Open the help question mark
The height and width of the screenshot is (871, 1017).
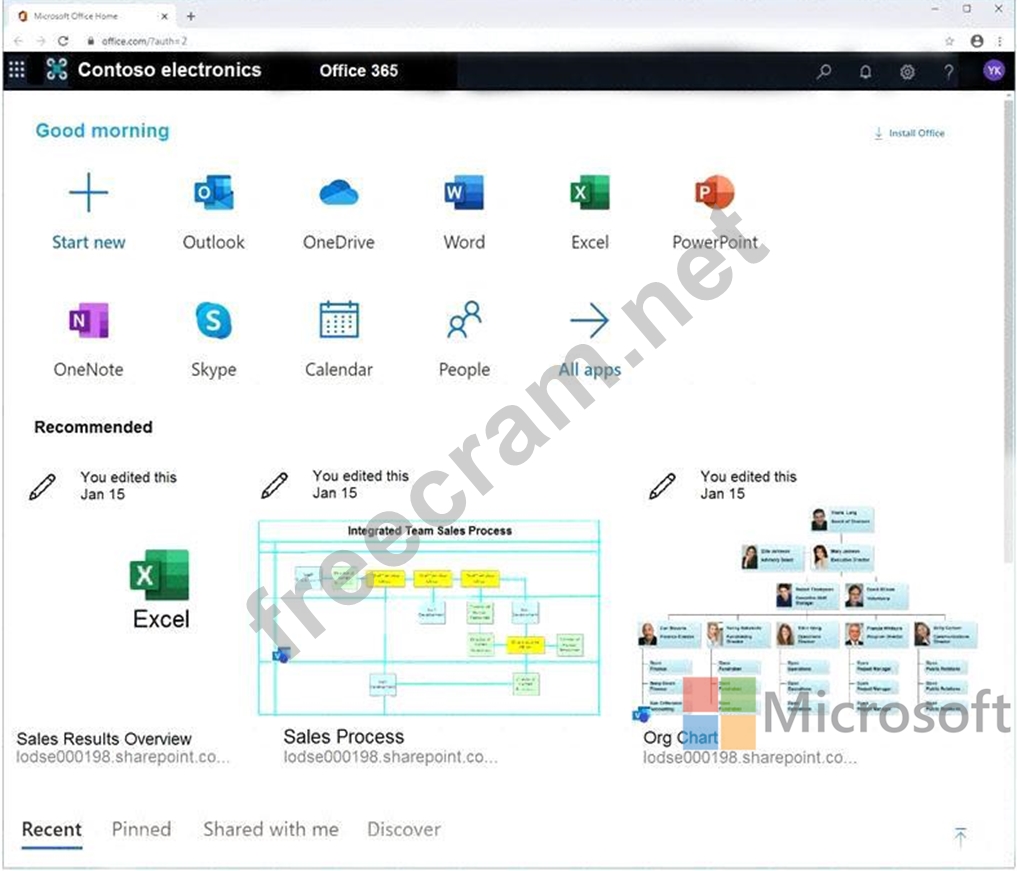(x=948, y=71)
